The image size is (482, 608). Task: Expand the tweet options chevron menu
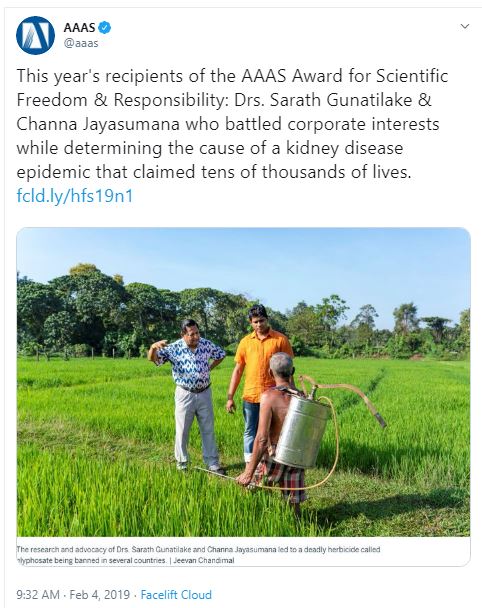[x=465, y=26]
